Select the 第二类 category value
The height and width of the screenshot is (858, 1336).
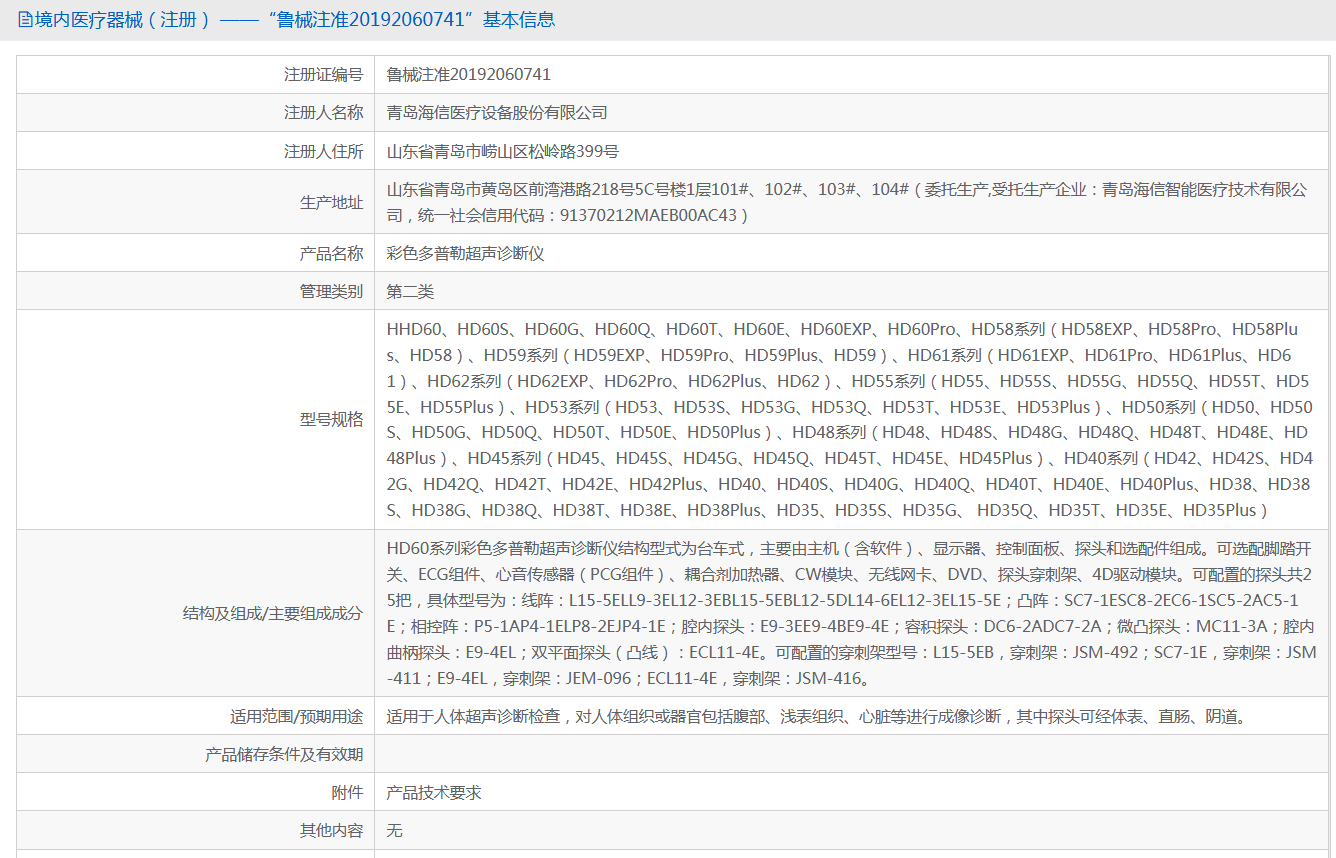pyautogui.click(x=411, y=292)
